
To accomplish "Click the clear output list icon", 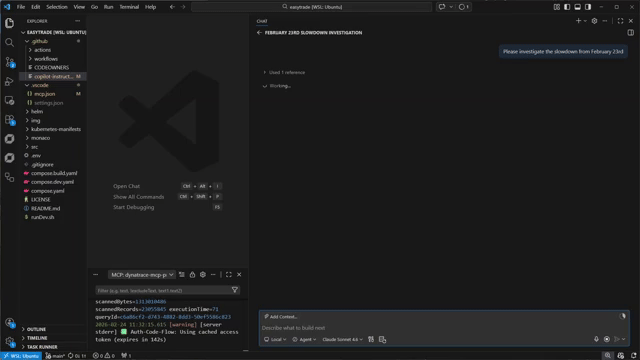I will tap(182, 275).
